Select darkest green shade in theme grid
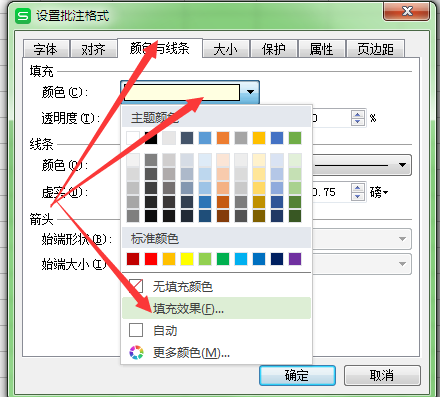440x397 pixels. tap(295, 216)
